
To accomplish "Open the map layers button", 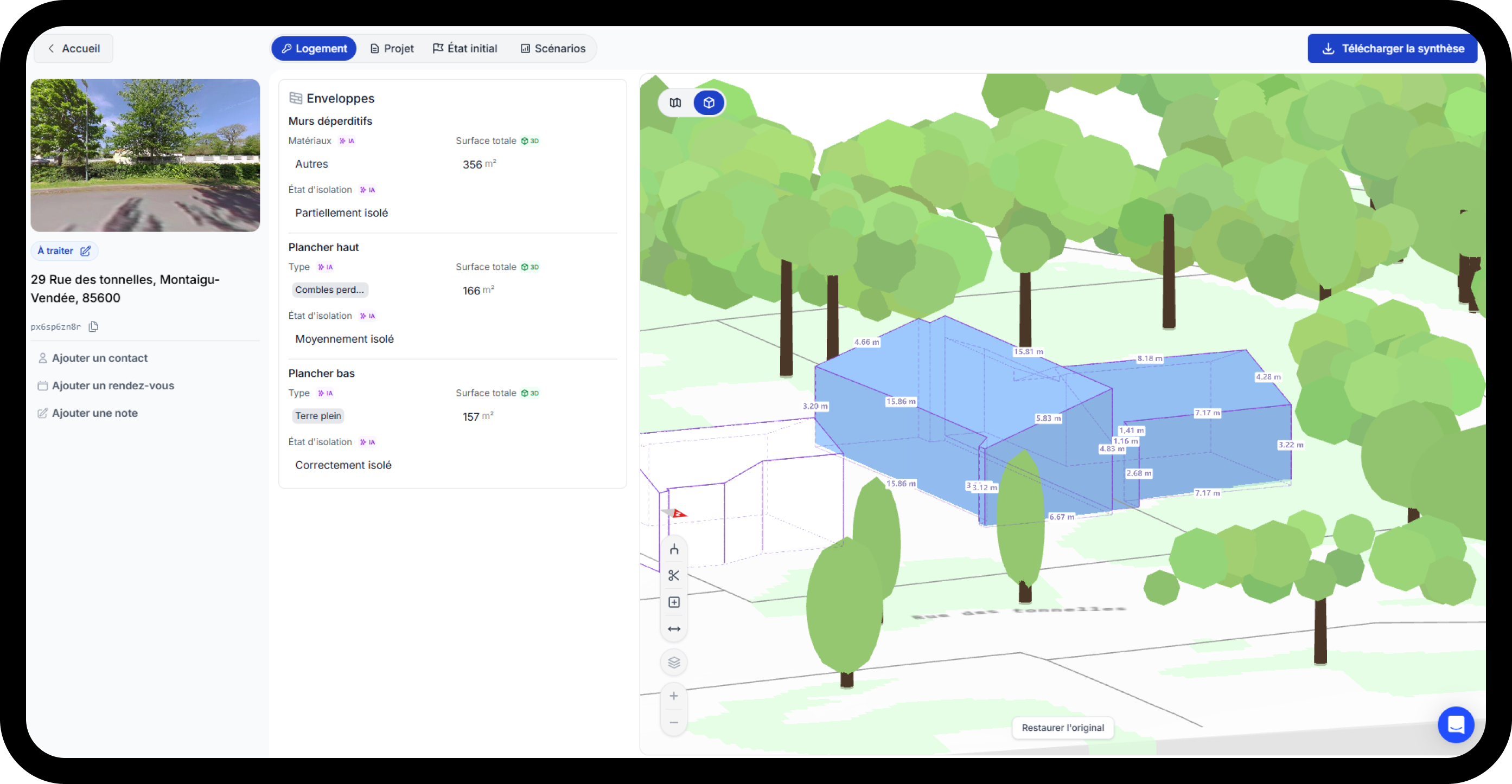I will point(674,663).
